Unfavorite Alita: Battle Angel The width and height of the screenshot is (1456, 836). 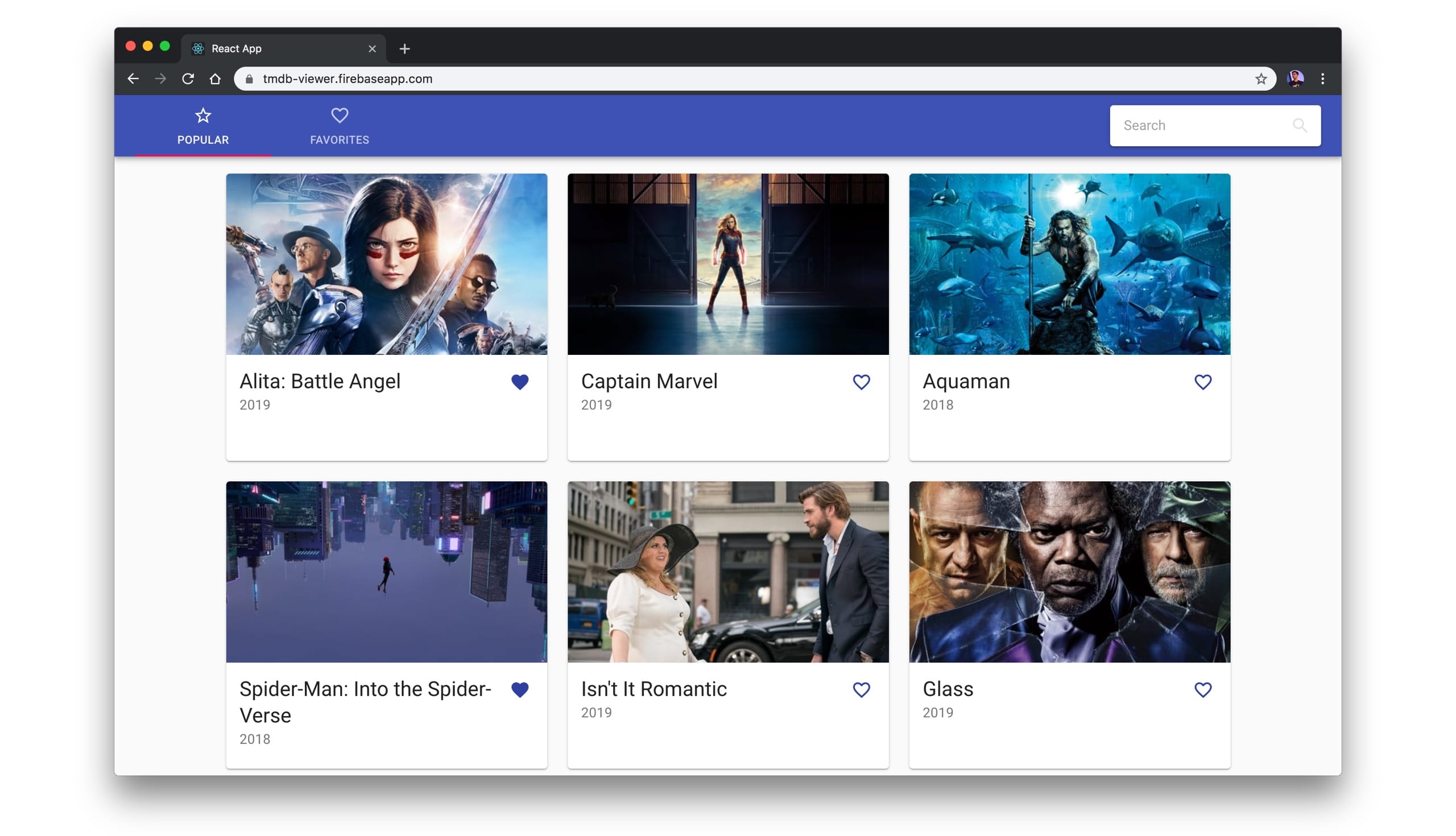click(x=520, y=382)
